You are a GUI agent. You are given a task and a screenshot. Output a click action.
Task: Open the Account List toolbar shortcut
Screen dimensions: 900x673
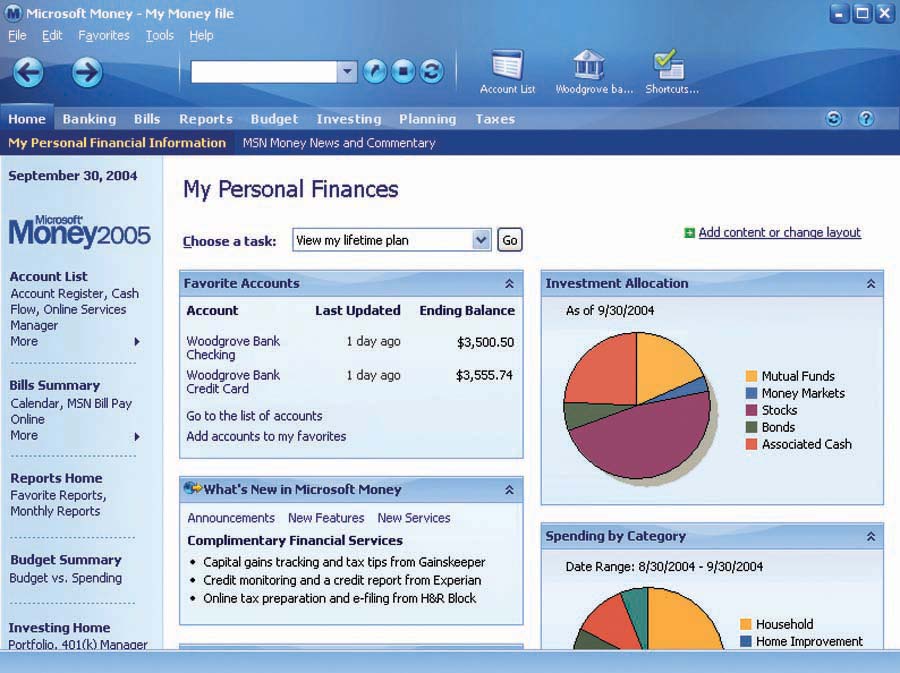pos(507,72)
